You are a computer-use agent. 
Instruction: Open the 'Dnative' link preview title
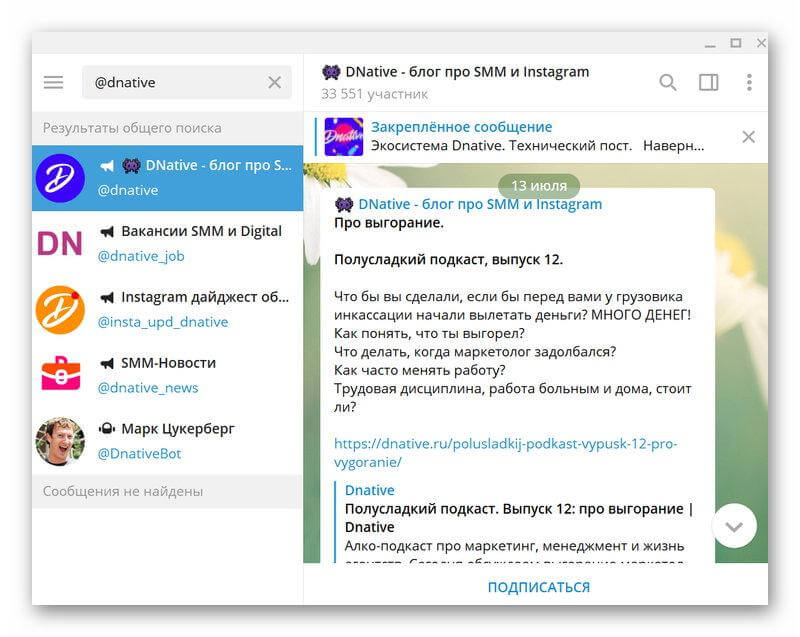pyautogui.click(x=369, y=490)
